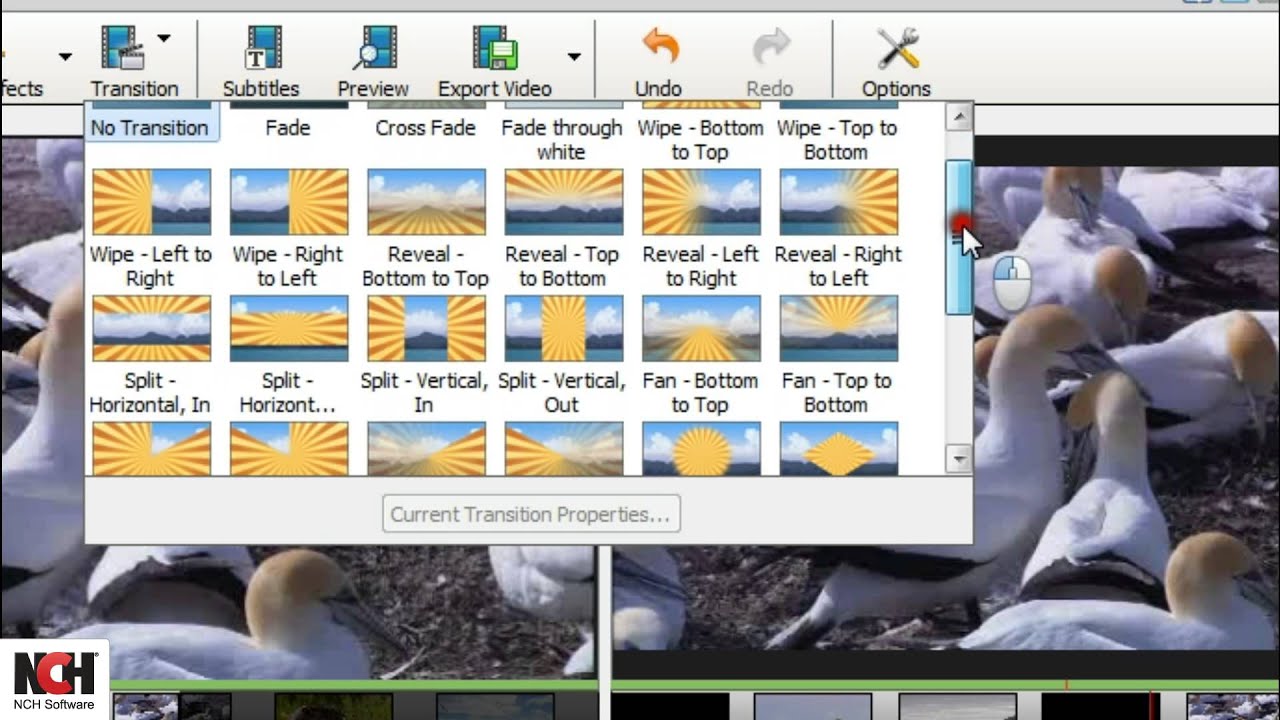The height and width of the screenshot is (720, 1280).
Task: Select Wipe - Left to Right thumbnail
Action: tap(152, 201)
